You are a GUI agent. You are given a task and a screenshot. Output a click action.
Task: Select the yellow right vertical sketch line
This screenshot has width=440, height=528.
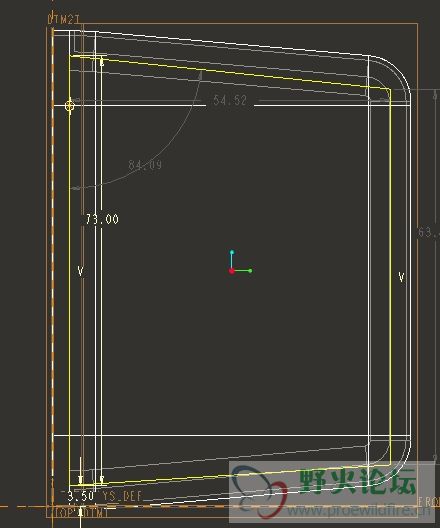tap(391, 277)
